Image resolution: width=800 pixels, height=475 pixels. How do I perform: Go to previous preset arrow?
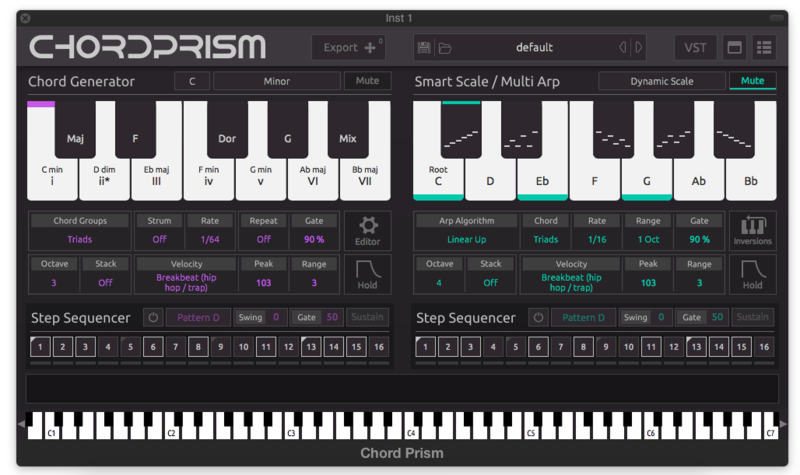[x=623, y=47]
